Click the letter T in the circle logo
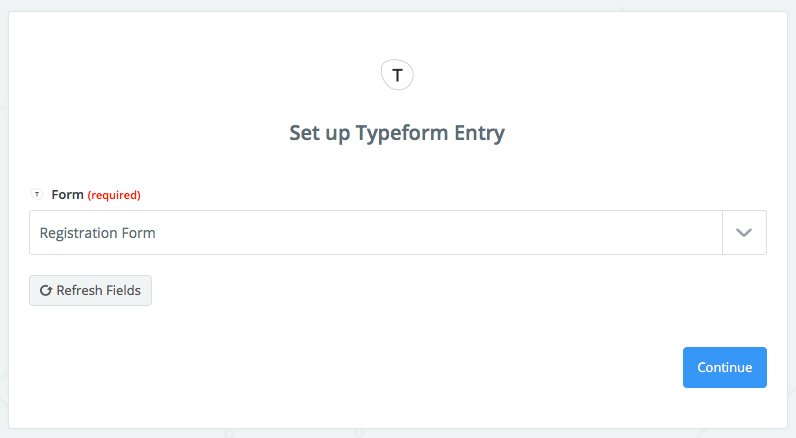 (397, 75)
